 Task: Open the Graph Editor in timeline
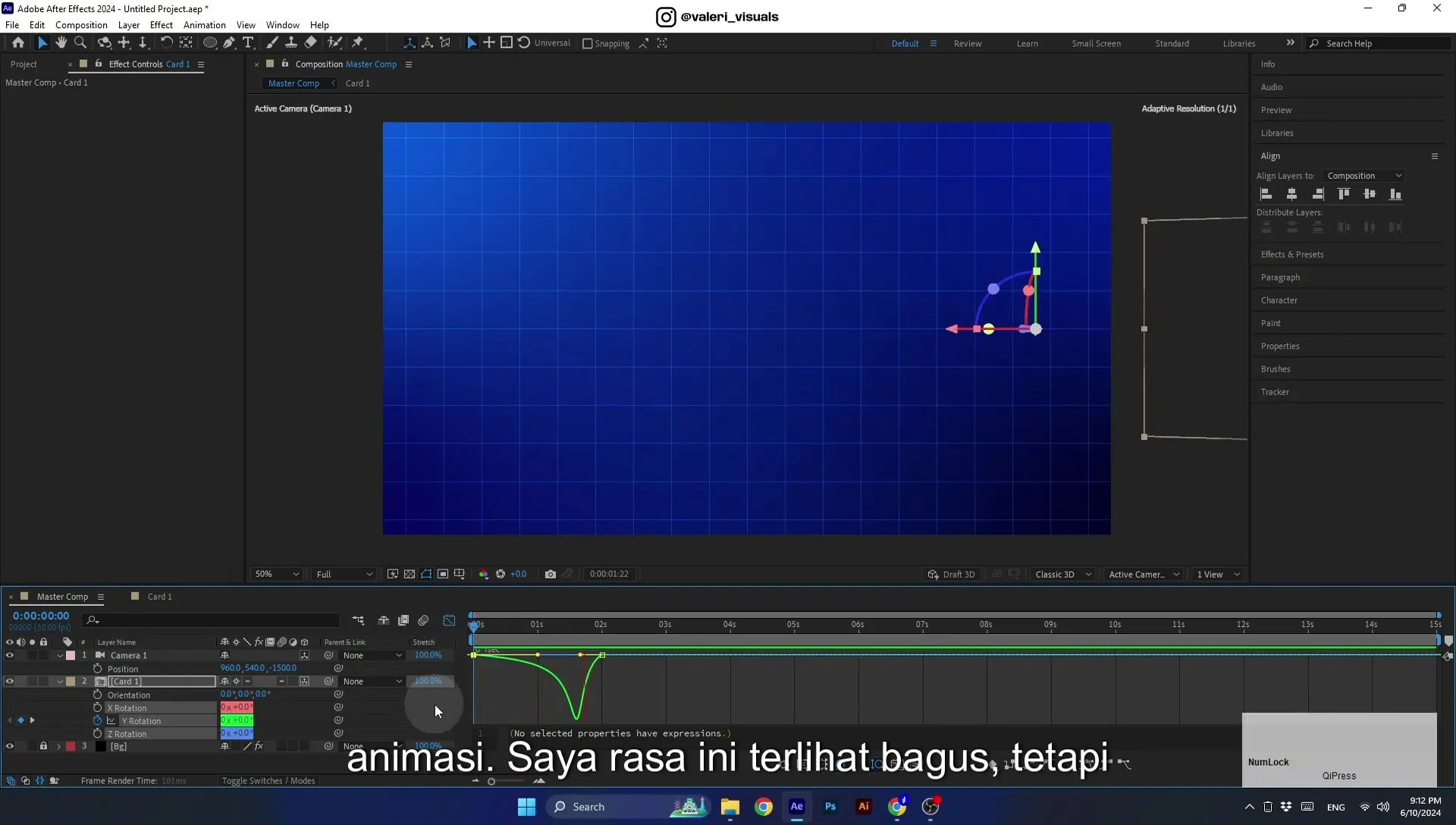click(449, 620)
